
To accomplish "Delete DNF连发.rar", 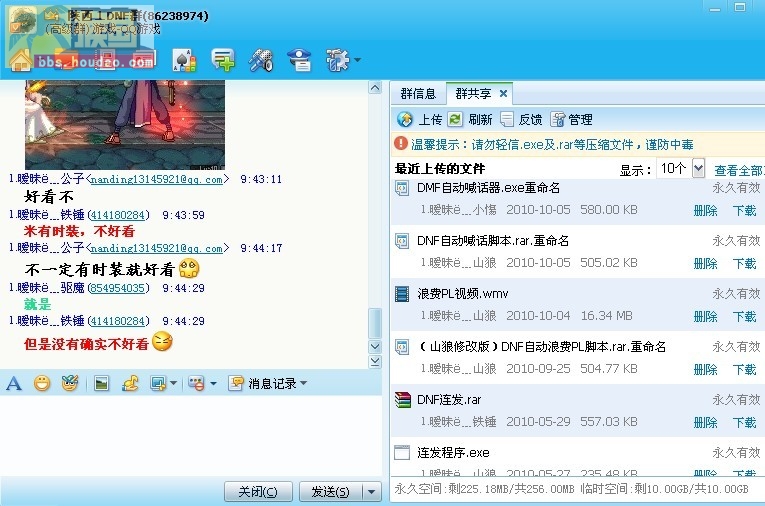I will coord(705,422).
